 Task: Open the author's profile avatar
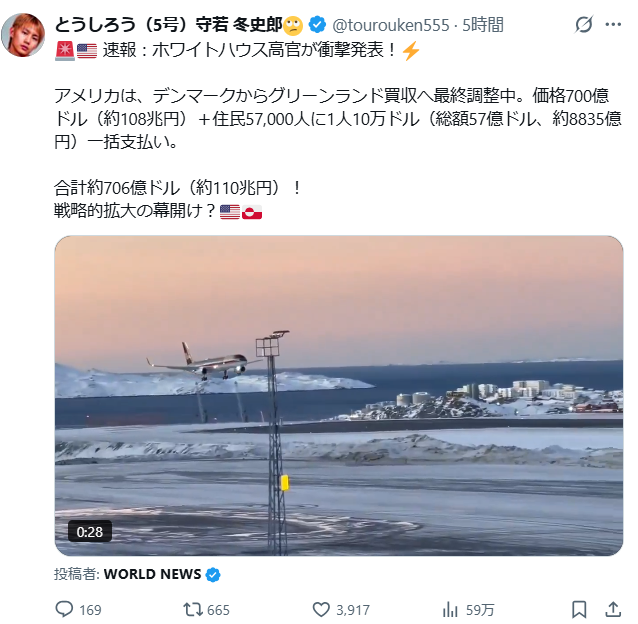point(23,35)
